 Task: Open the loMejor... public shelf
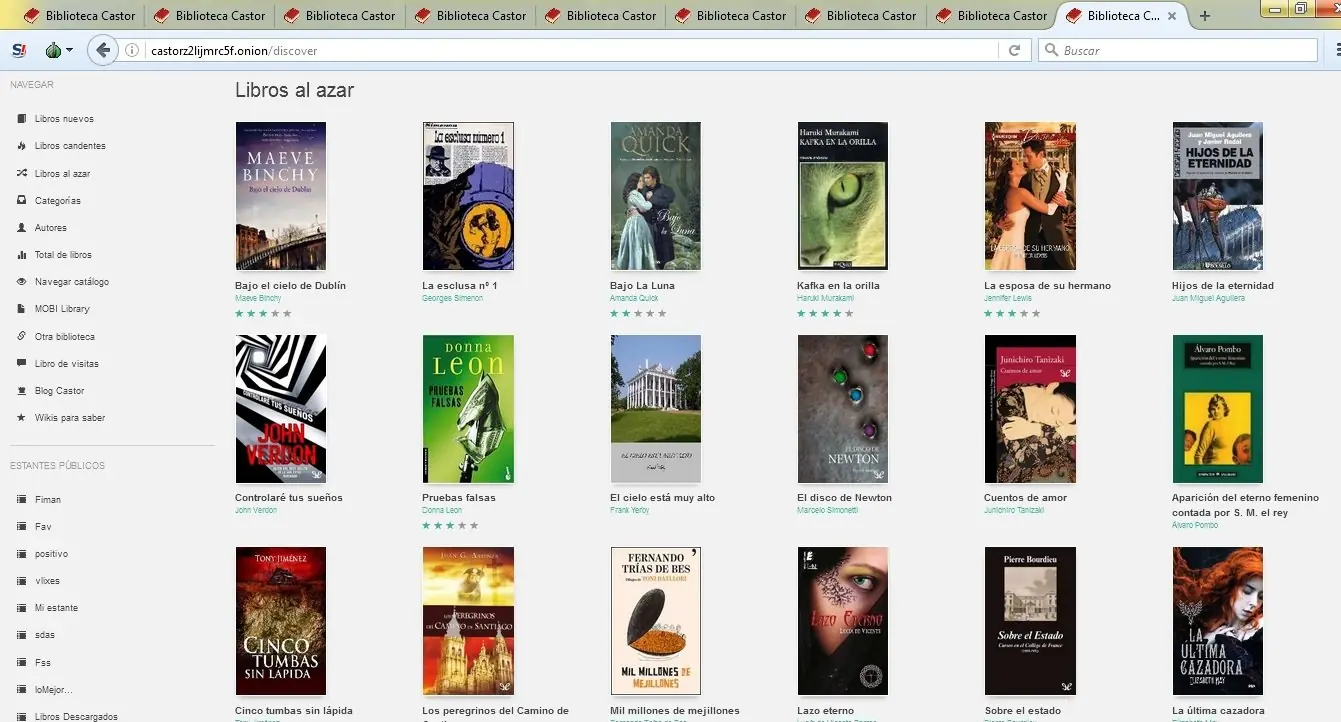[54, 689]
